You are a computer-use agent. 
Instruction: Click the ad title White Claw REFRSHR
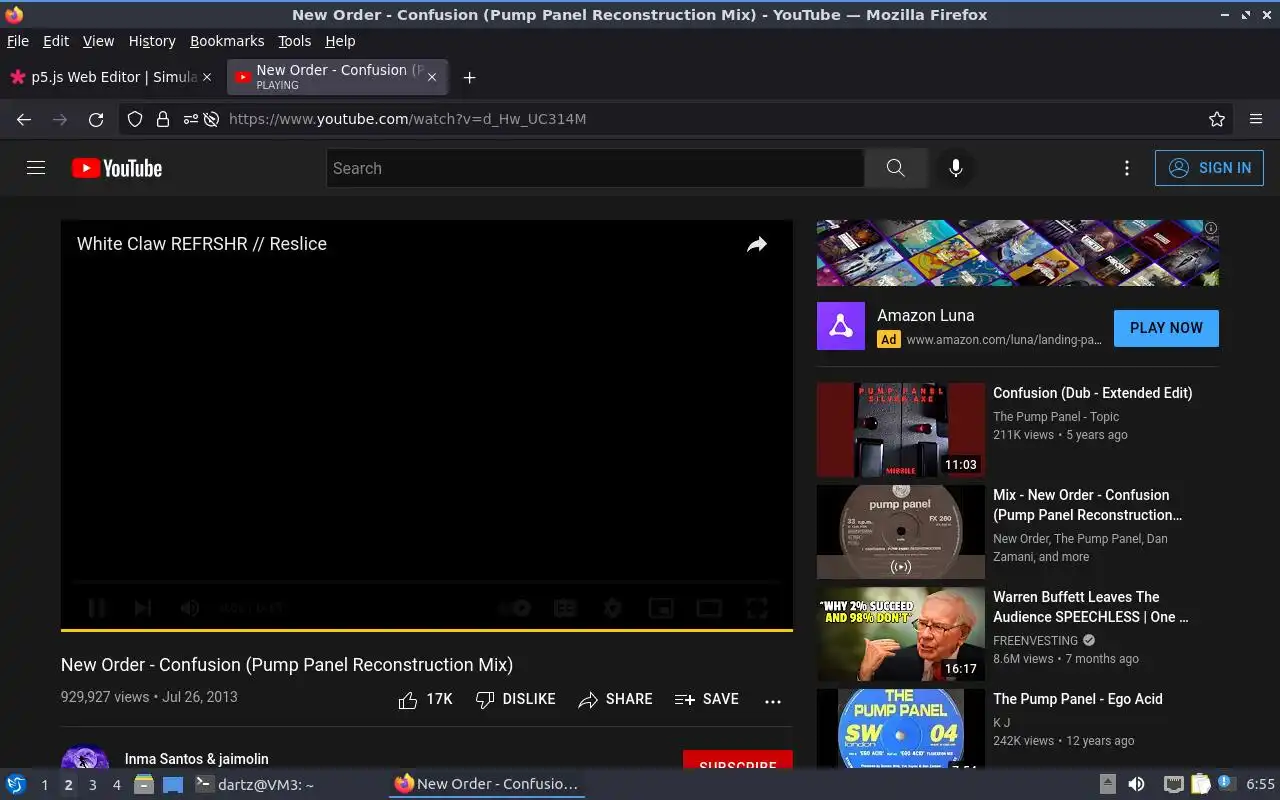[202, 244]
